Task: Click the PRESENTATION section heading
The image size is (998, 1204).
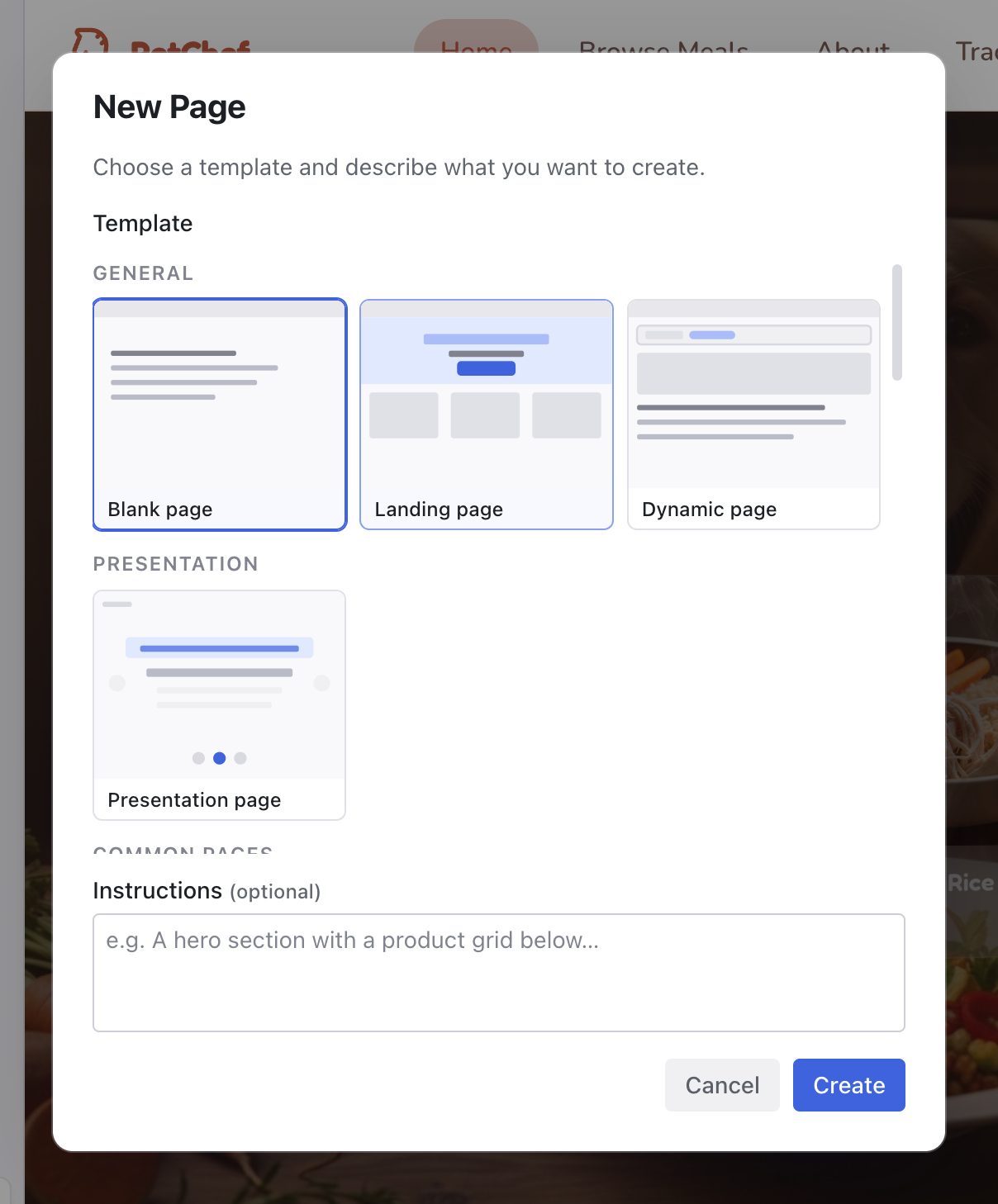Action: click(176, 564)
